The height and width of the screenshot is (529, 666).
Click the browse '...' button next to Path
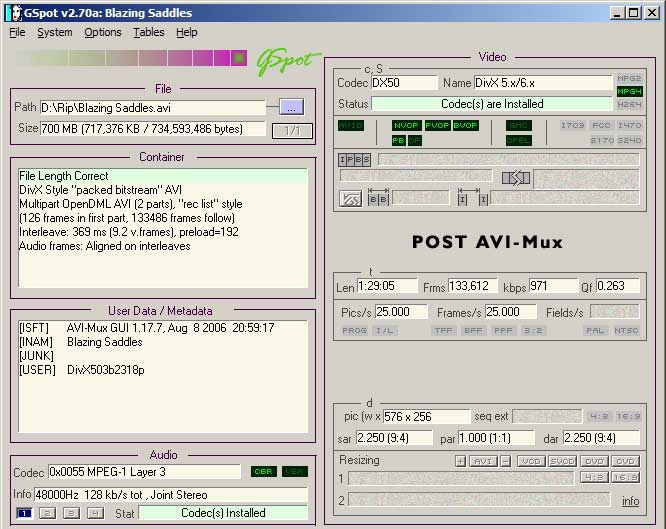click(291, 107)
